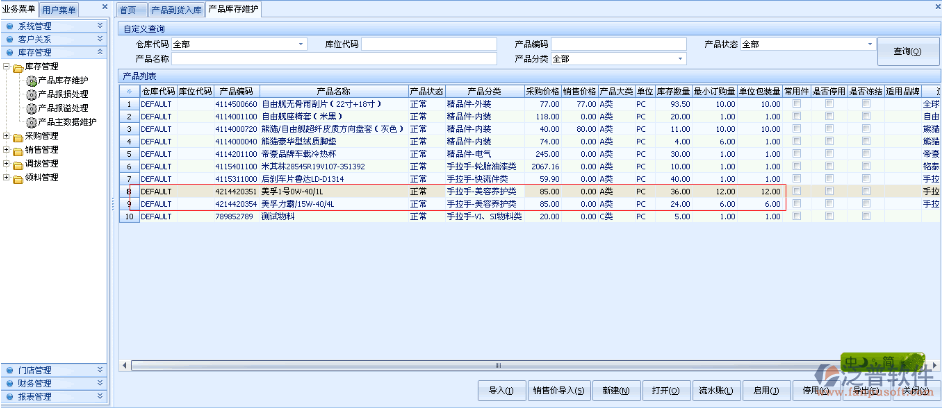
Task: Click the 产品报溢处理 tree item icon
Action: pos(31,108)
